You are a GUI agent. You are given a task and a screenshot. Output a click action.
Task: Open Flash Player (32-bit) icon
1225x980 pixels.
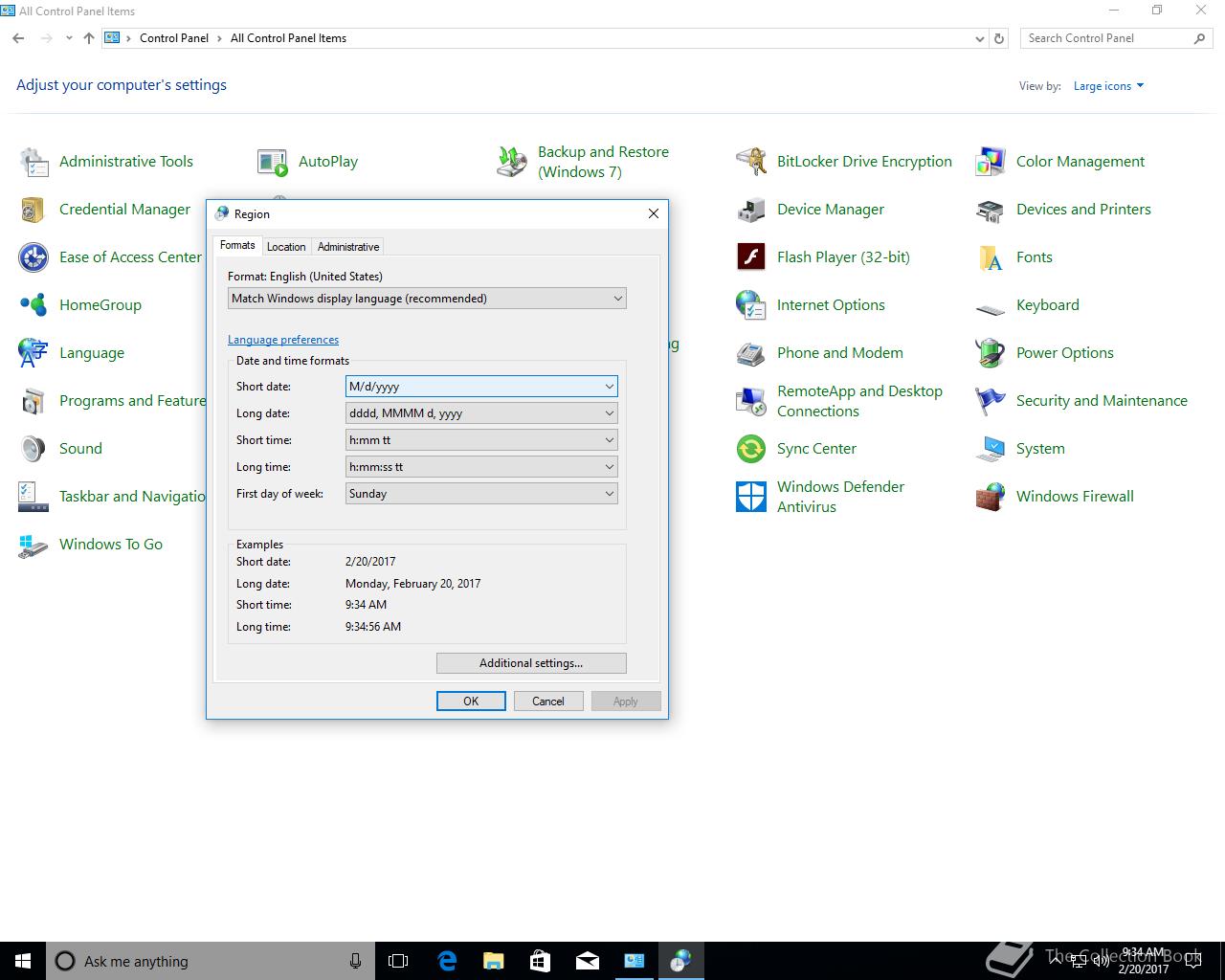tap(751, 257)
